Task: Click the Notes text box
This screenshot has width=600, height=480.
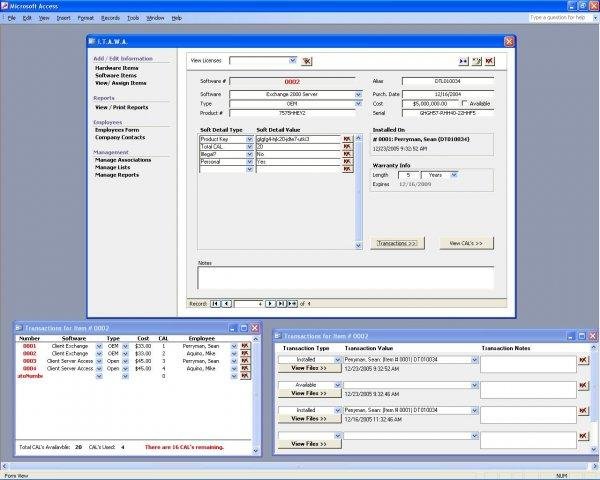Action: tap(346, 278)
